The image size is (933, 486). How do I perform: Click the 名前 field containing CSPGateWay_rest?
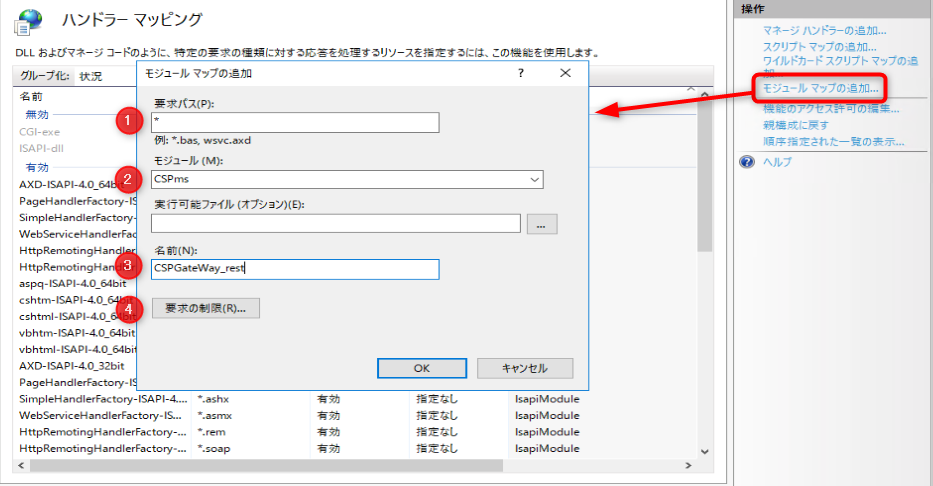(x=295, y=269)
